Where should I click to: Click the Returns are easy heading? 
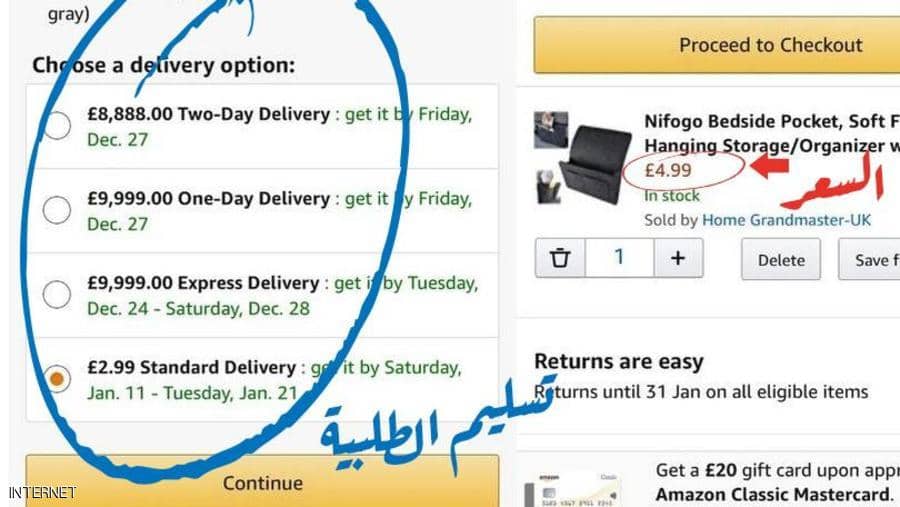(x=619, y=362)
